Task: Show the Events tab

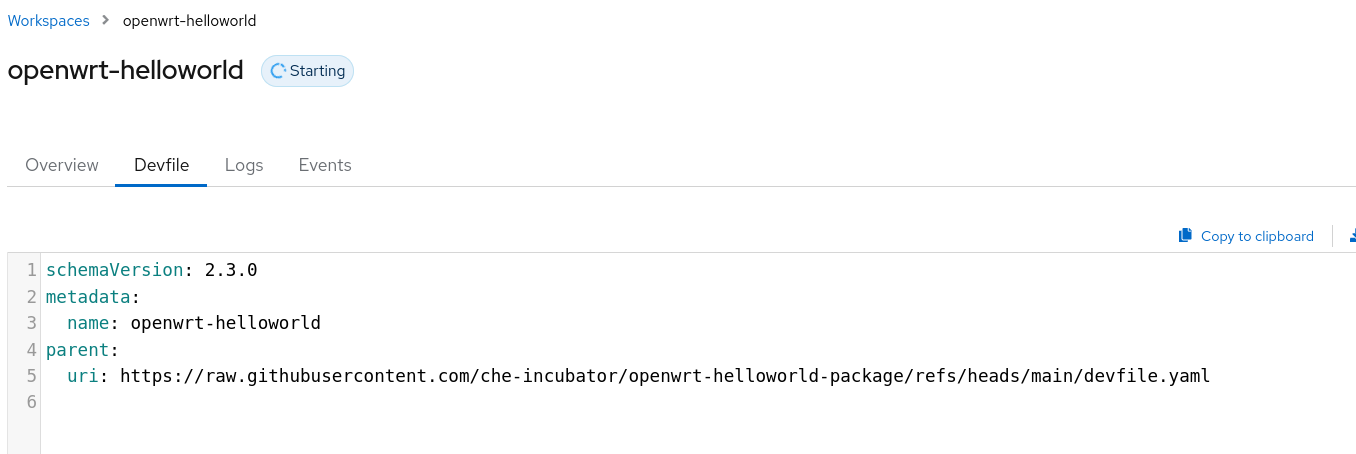Action: pos(325,165)
